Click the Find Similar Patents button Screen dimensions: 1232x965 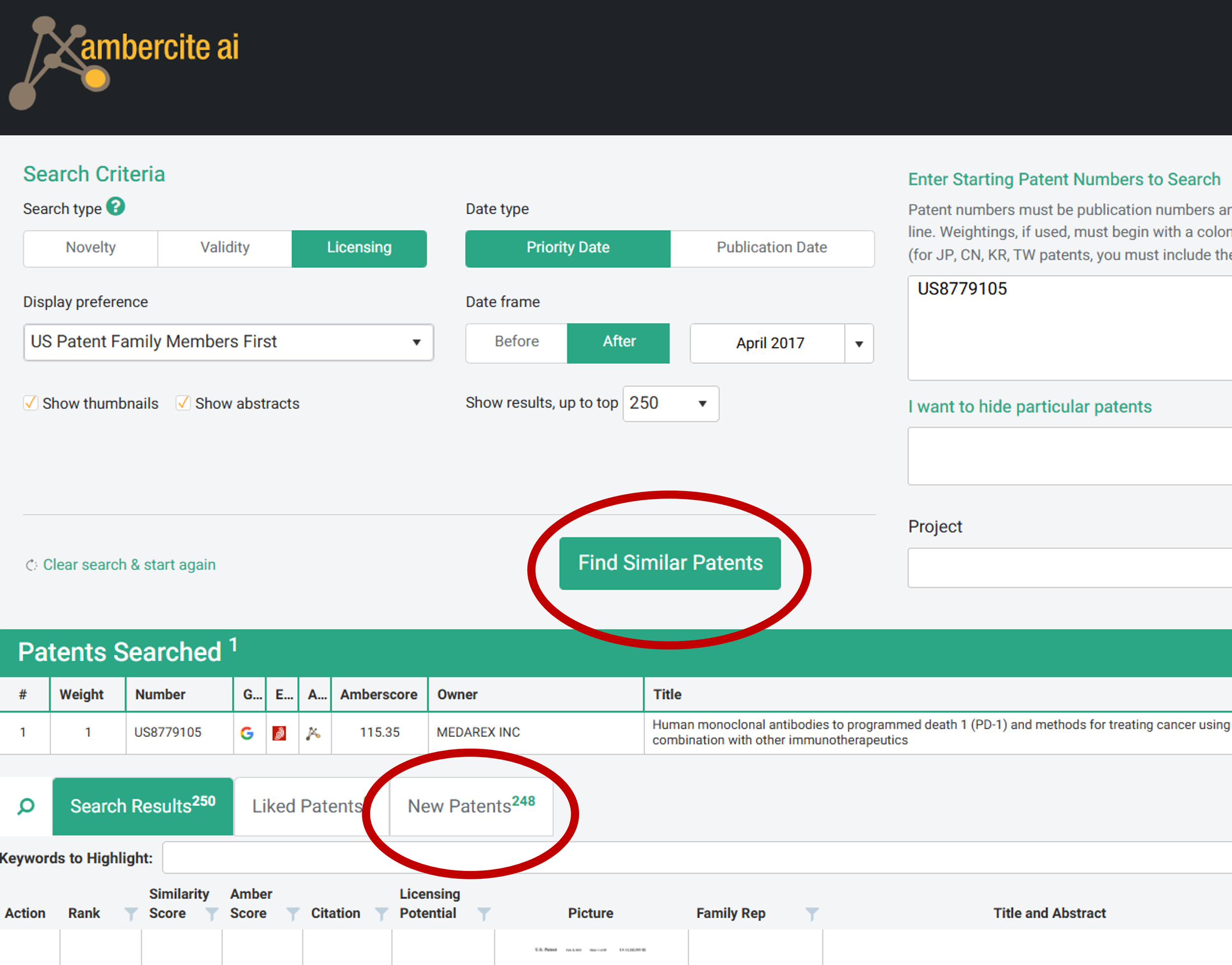[x=670, y=563]
